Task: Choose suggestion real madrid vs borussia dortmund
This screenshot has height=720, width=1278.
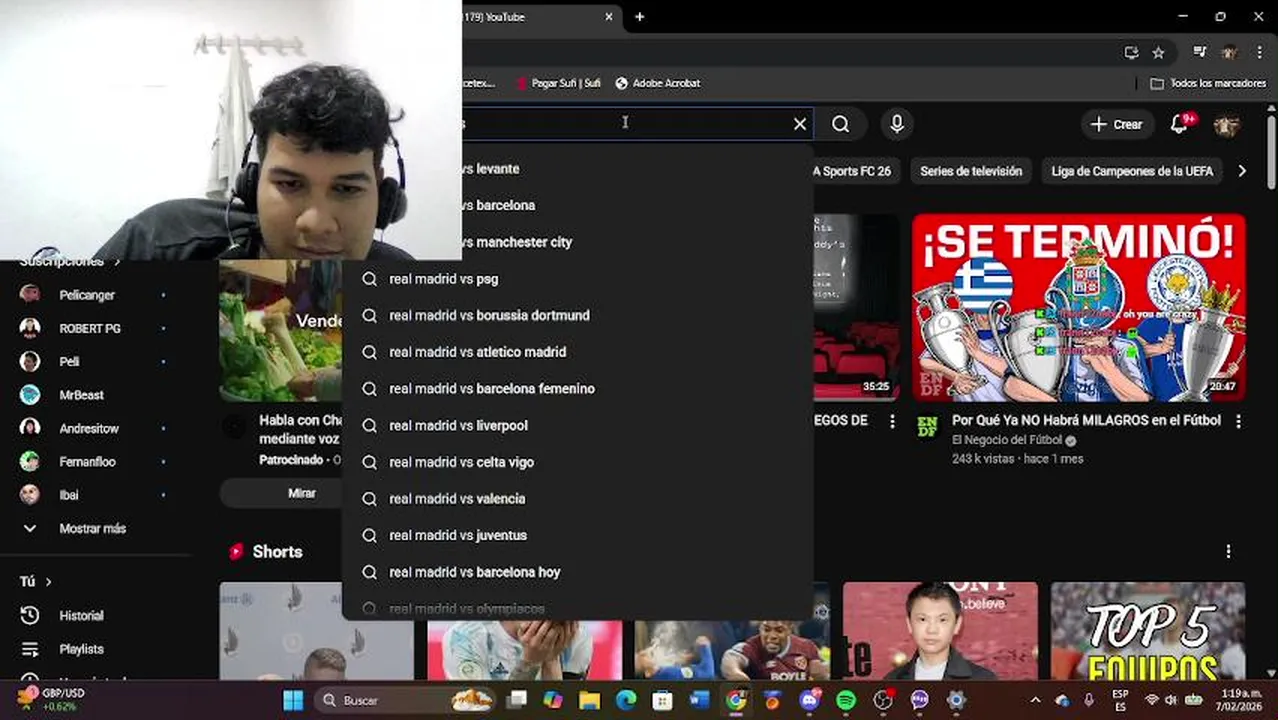Action: [x=578, y=315]
